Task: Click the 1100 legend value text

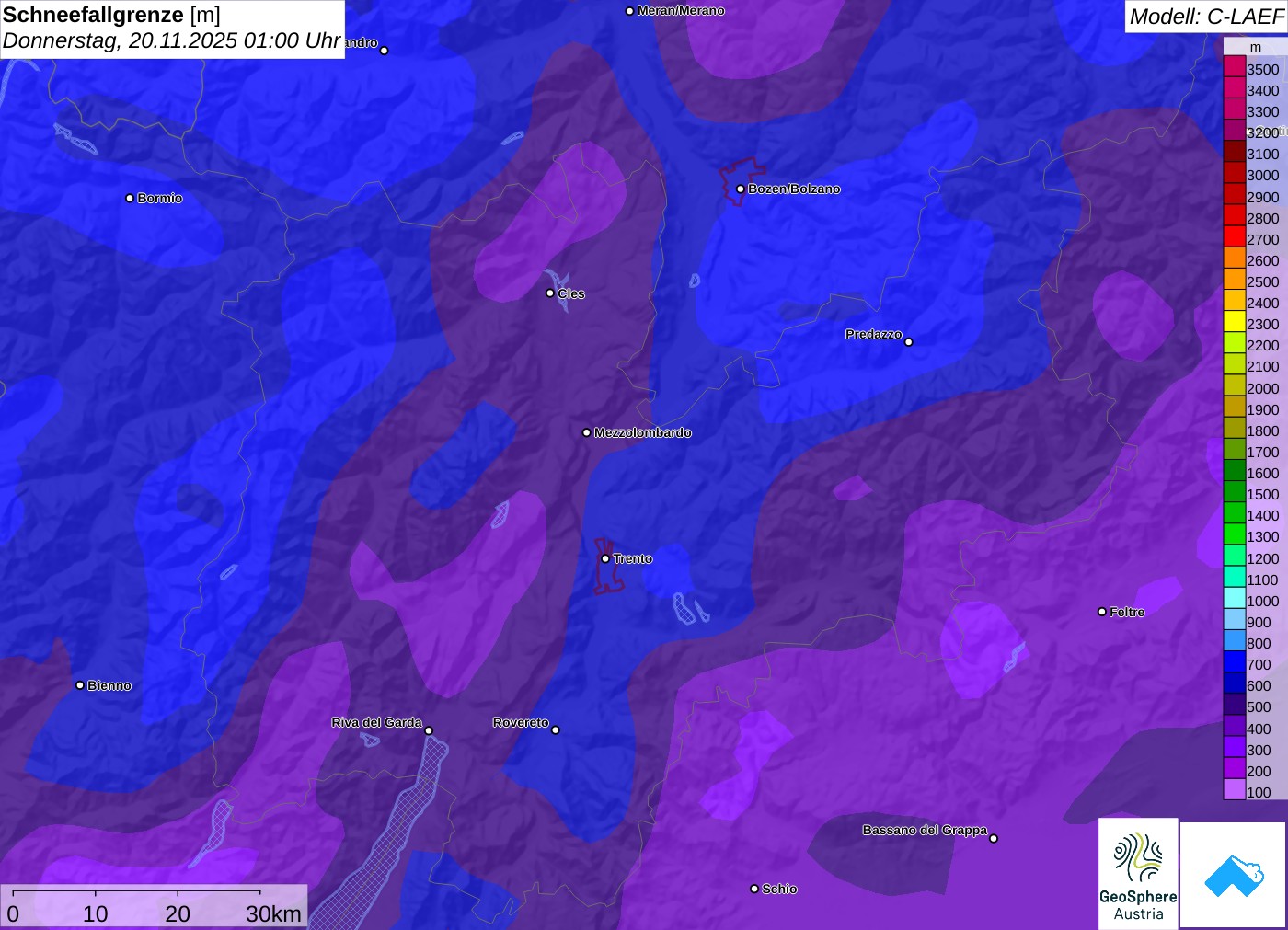Action: point(1263,580)
